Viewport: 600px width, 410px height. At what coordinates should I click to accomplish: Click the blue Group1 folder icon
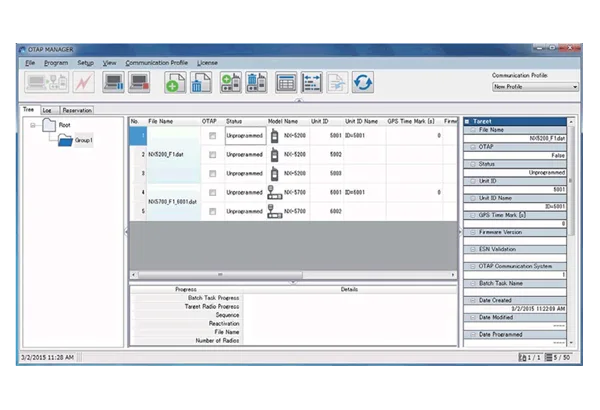65,140
